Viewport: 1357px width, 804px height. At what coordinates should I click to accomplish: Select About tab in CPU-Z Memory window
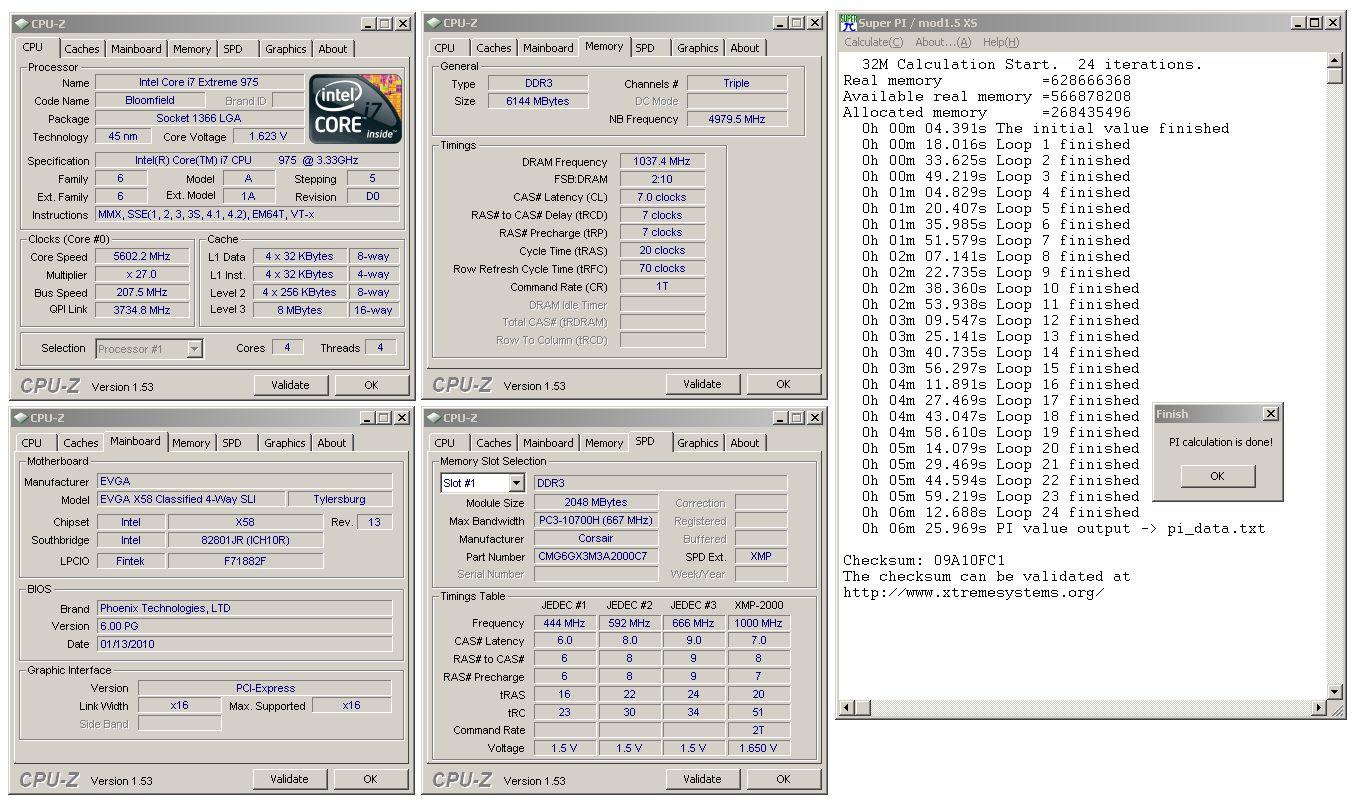click(744, 48)
